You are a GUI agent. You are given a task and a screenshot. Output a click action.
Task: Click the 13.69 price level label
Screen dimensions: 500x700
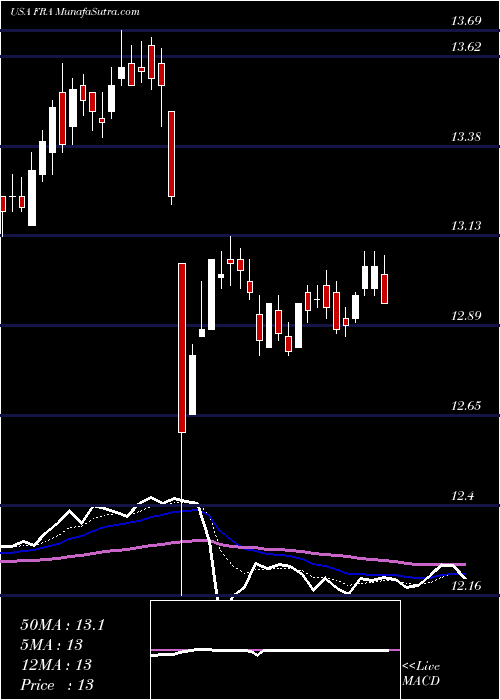[466, 21]
